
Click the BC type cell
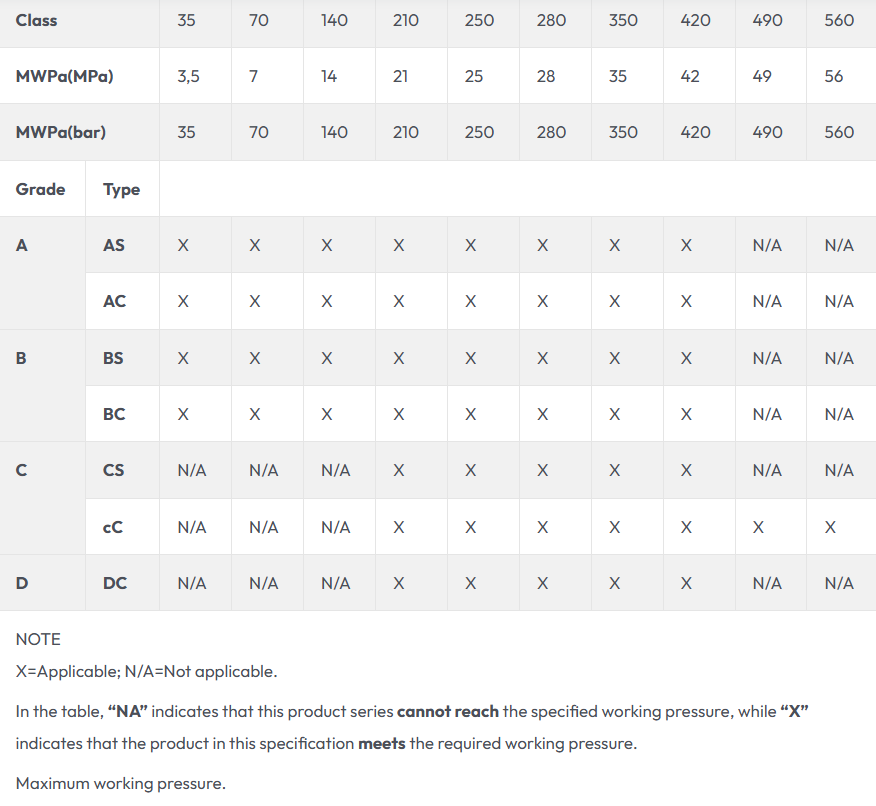[114, 414]
